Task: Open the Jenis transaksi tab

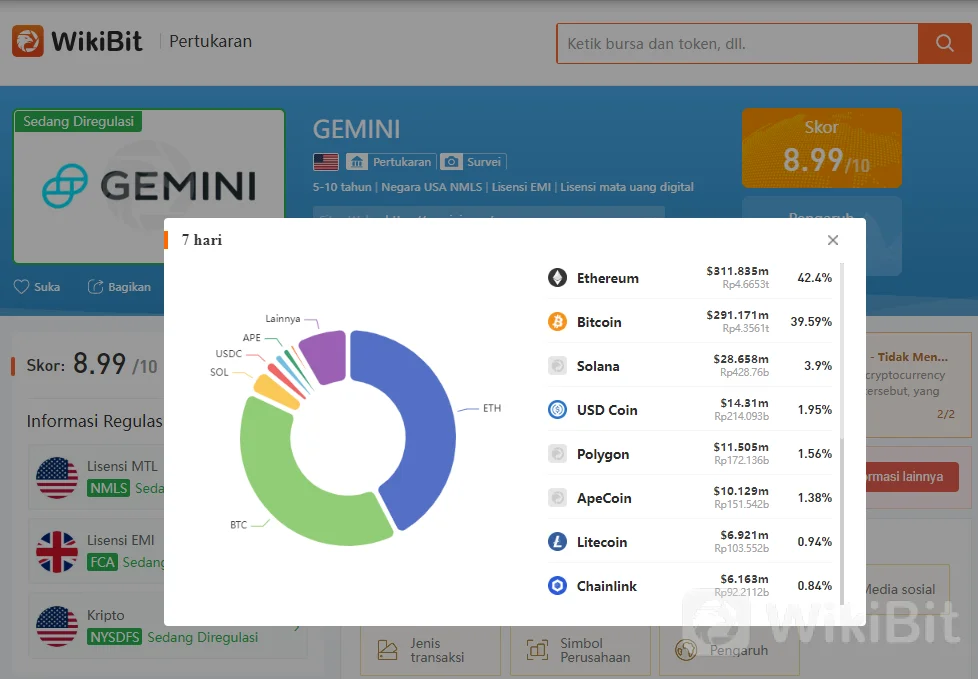Action: click(x=430, y=650)
